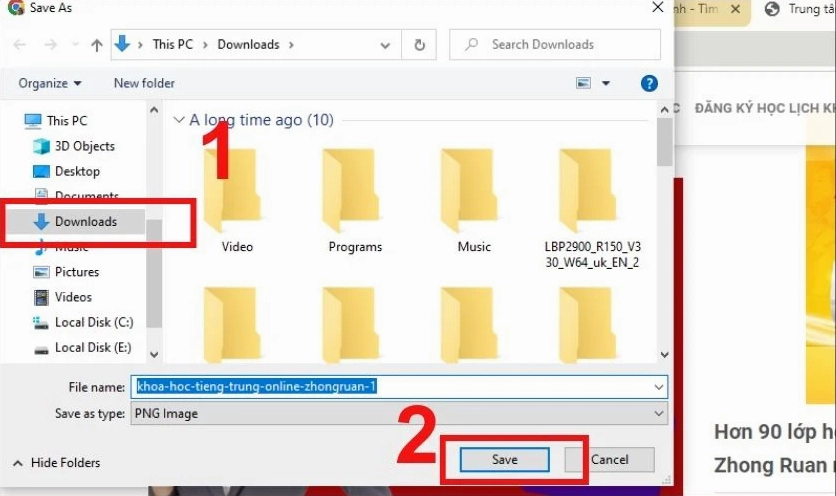The height and width of the screenshot is (496, 836).
Task: Select Downloads in the navigation pane
Action: [85, 222]
